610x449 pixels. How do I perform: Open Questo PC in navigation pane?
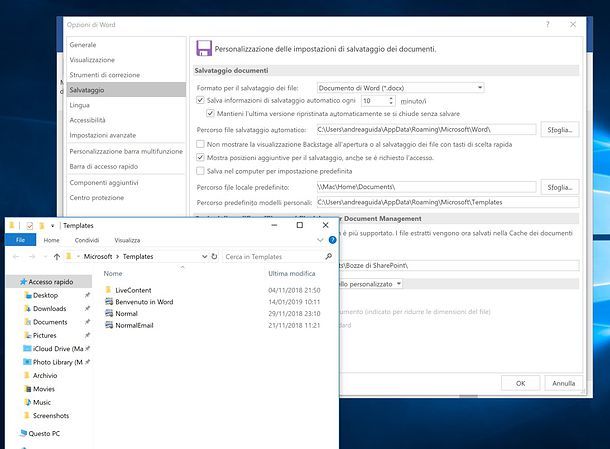point(44,433)
